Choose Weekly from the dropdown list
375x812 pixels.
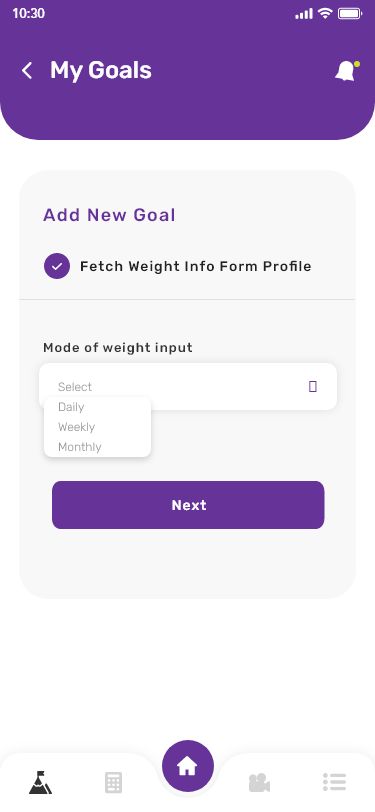click(x=77, y=427)
